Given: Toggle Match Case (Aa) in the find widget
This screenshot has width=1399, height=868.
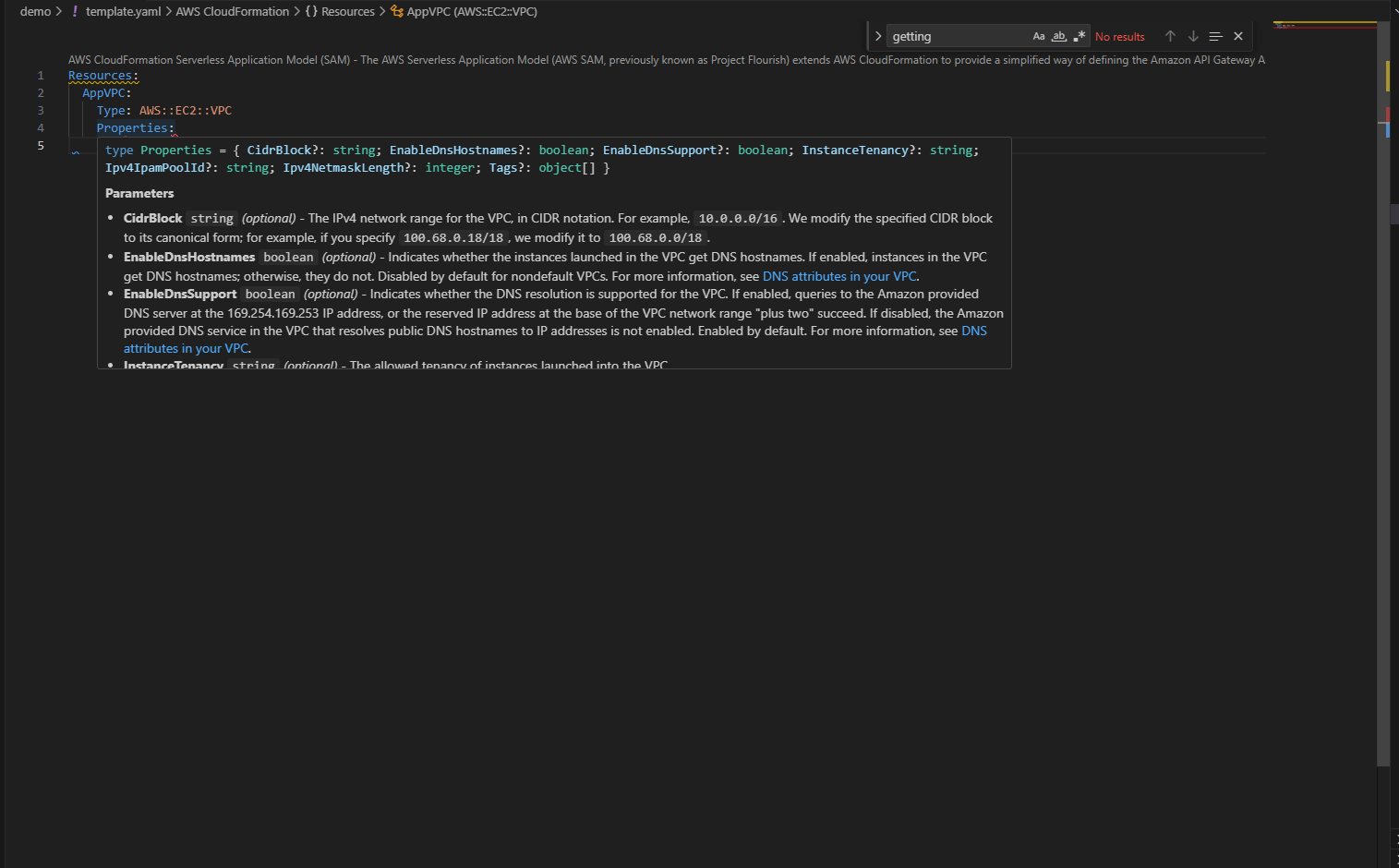Looking at the screenshot, I should point(1038,35).
